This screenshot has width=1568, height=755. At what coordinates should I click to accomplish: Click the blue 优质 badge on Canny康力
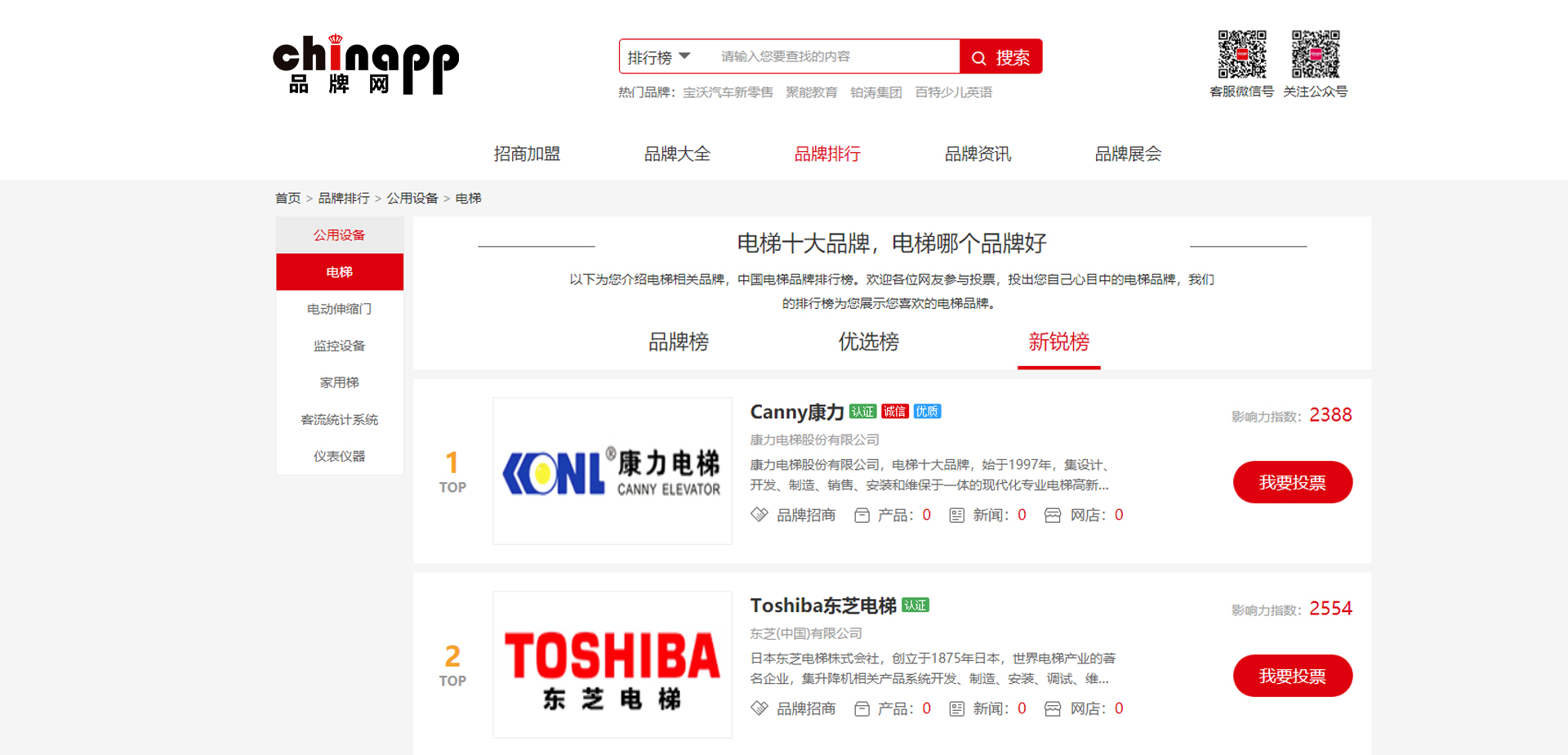[928, 411]
